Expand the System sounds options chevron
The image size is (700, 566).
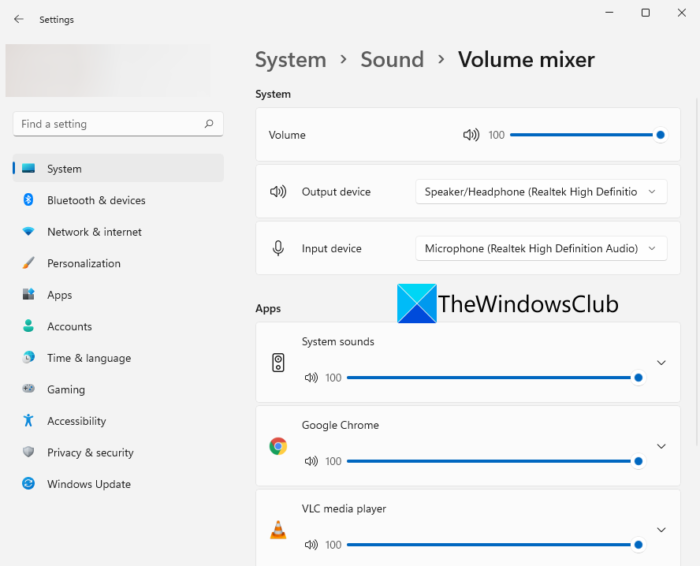(x=661, y=362)
